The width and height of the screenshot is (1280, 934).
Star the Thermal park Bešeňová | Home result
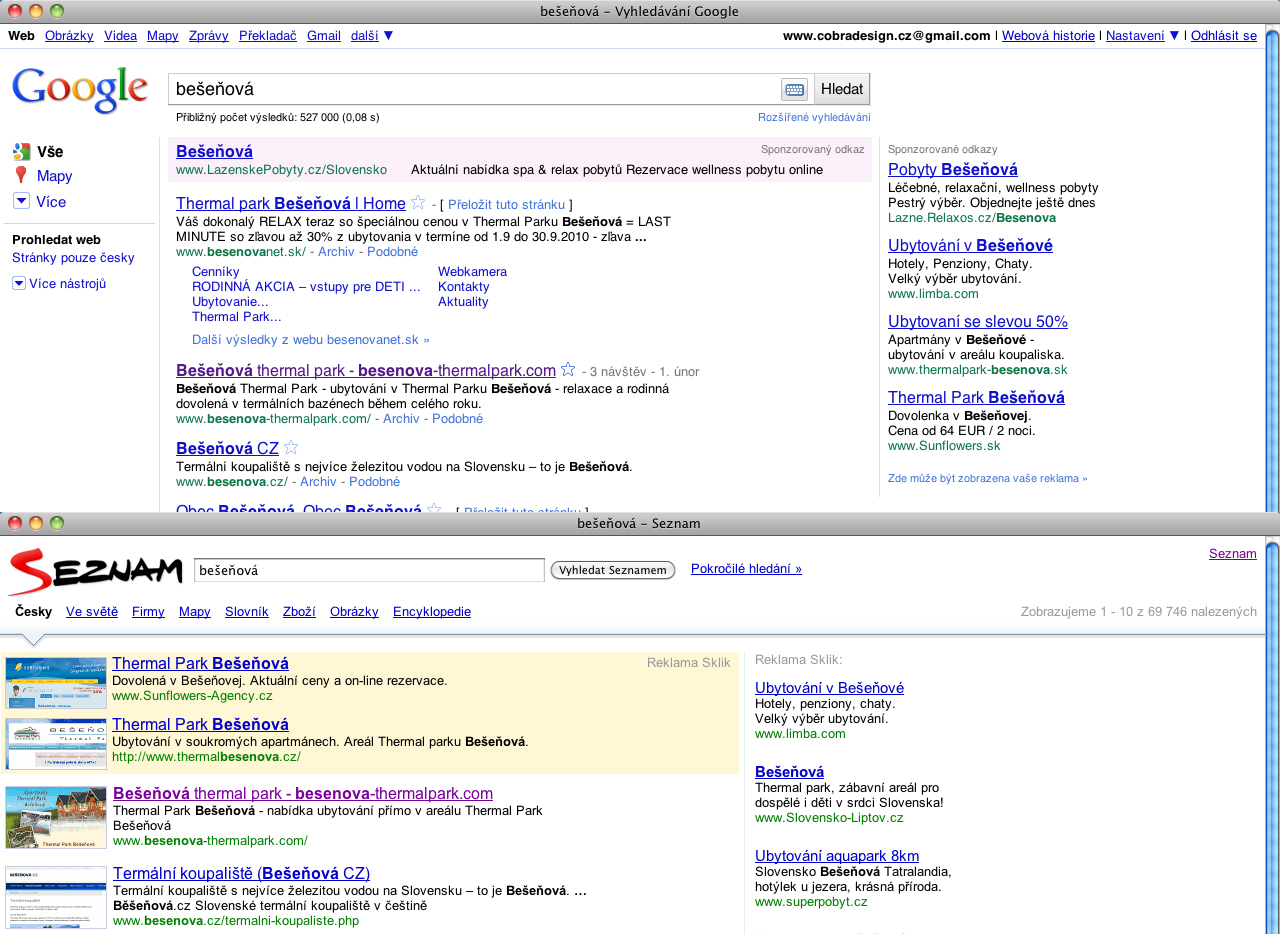click(418, 203)
